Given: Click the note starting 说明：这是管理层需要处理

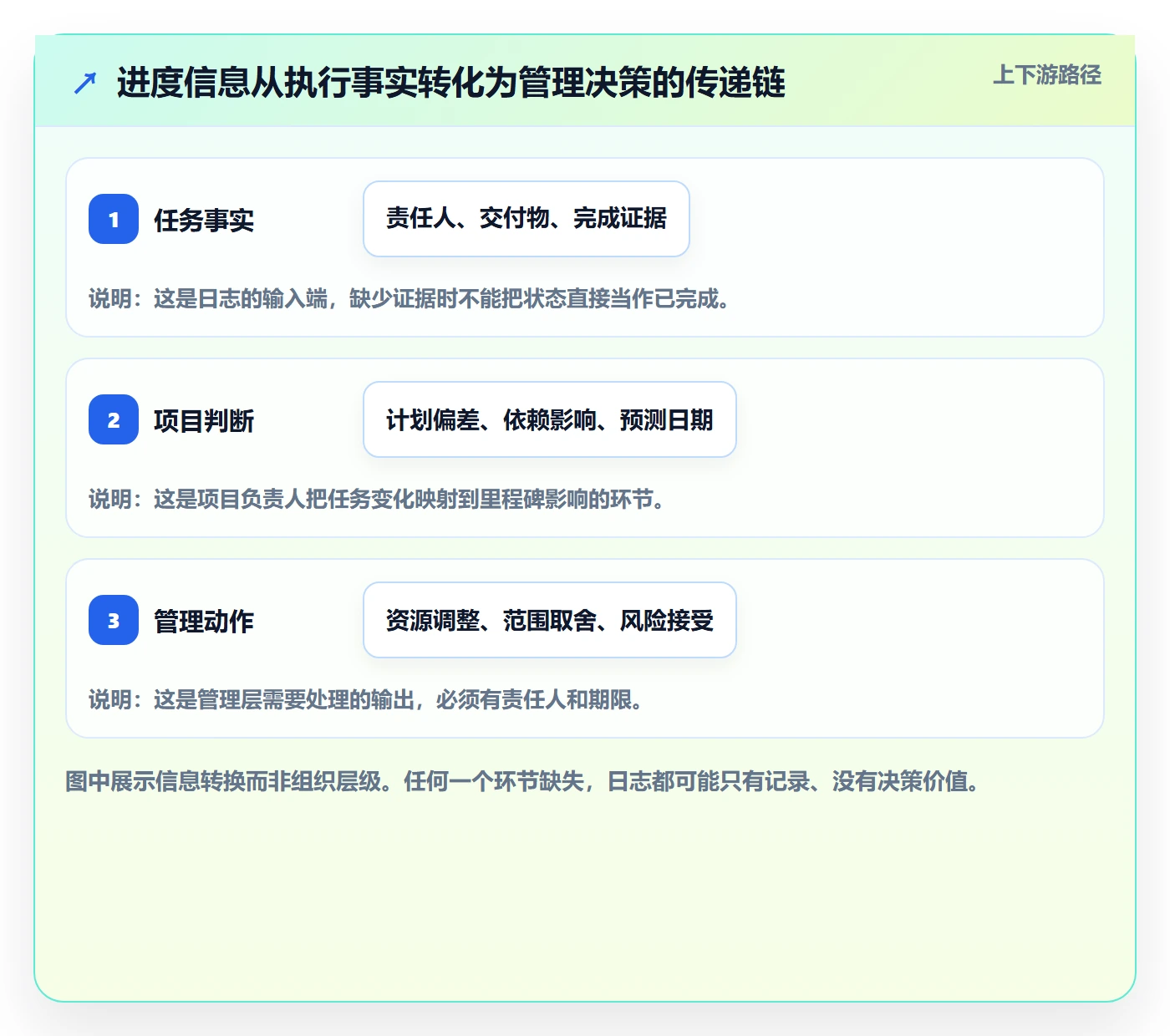Looking at the screenshot, I should click(366, 700).
